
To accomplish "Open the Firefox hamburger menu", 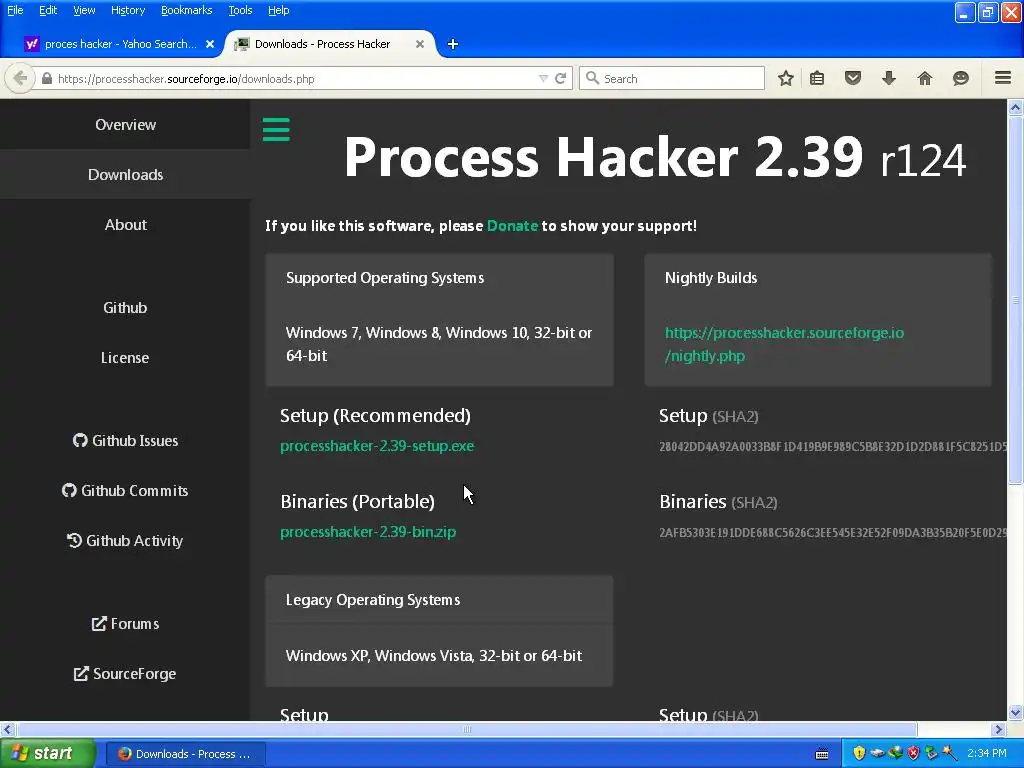I will pos(1003,78).
